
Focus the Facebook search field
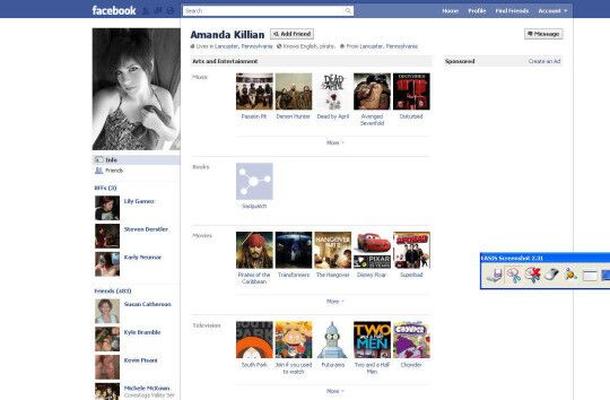268,11
